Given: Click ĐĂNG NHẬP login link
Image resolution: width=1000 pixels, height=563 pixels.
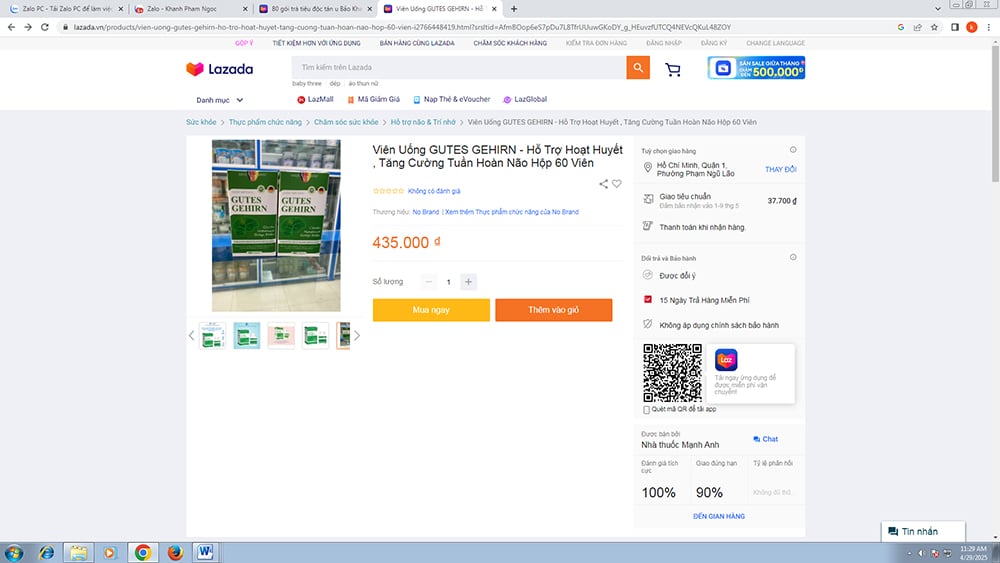Looking at the screenshot, I should pos(664,43).
